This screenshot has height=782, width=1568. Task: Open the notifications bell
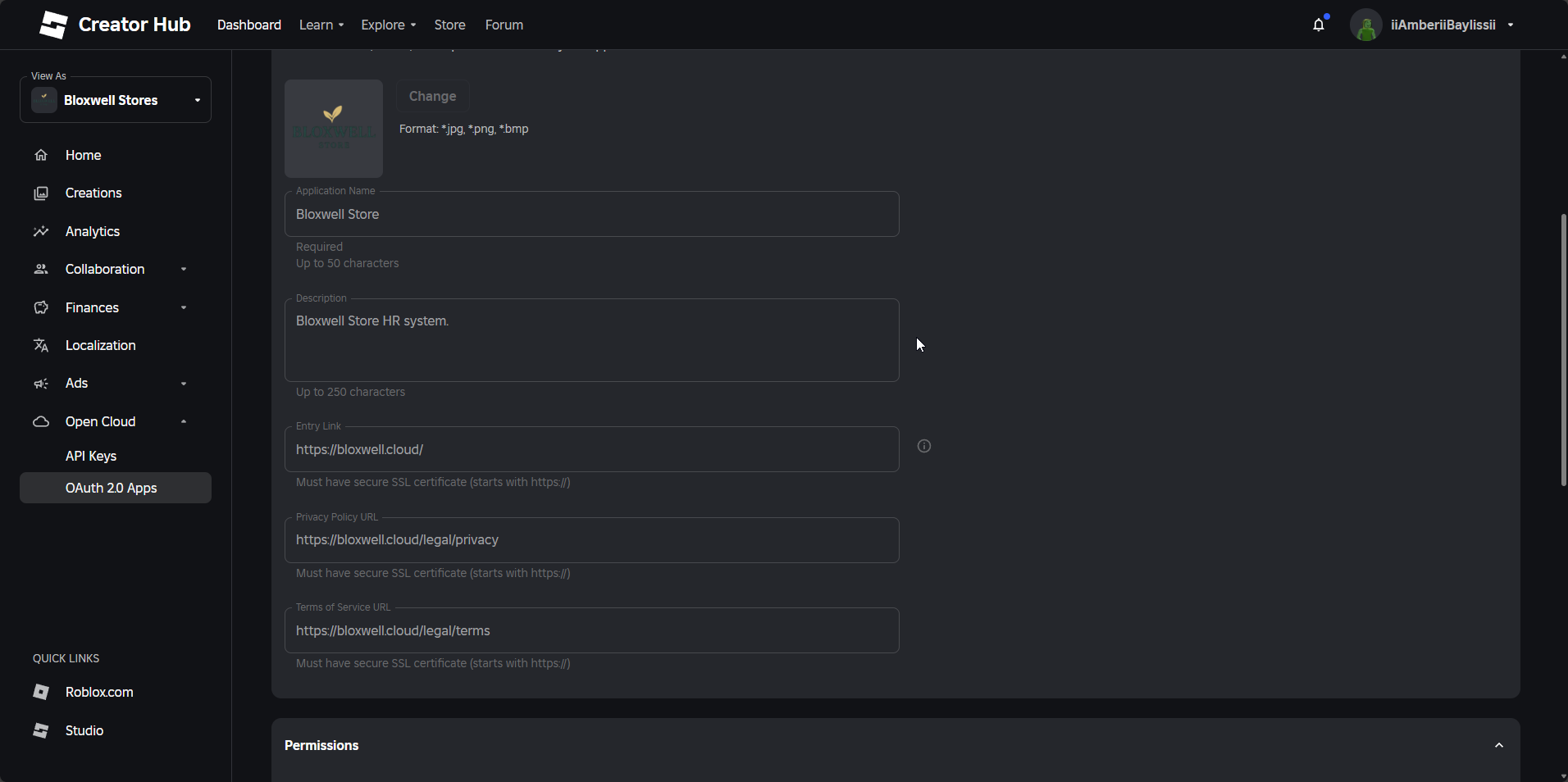tap(1319, 25)
